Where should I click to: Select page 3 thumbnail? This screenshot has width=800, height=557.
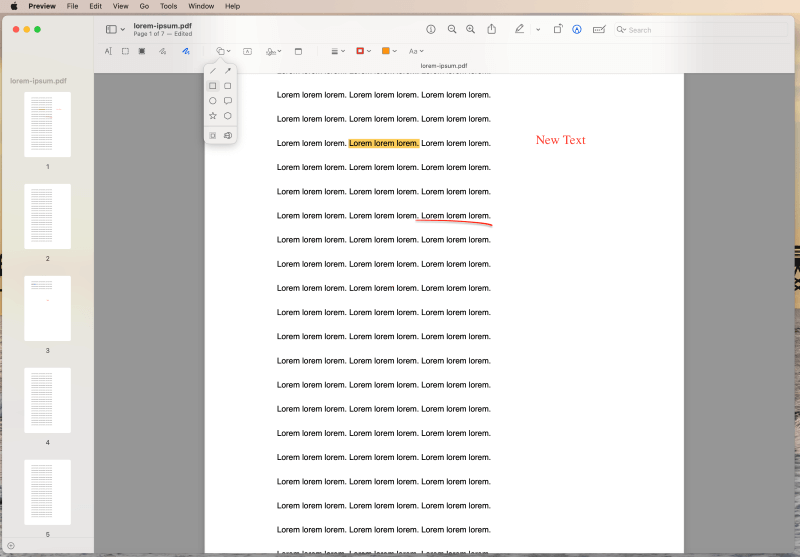click(47, 309)
